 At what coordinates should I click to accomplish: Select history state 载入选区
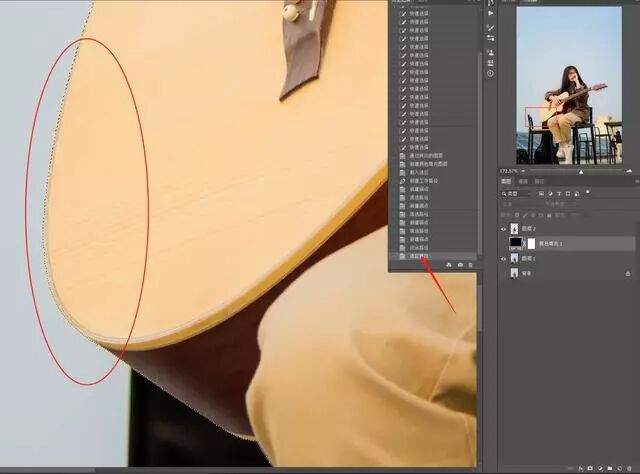pyautogui.click(x=419, y=172)
